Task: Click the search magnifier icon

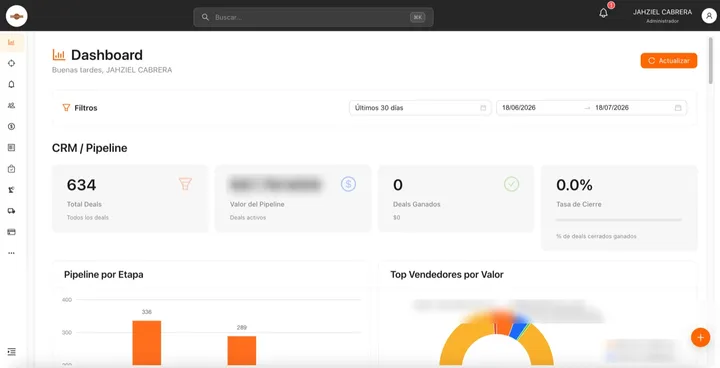Action: click(205, 17)
